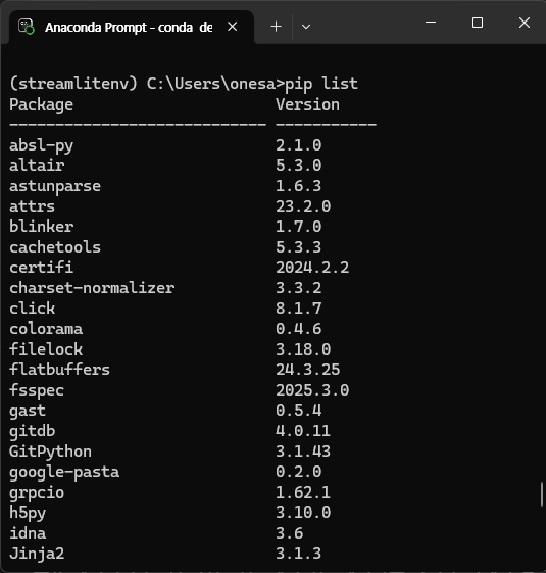Click the 'charset-normalizer' package name
This screenshot has height=573, width=546.
coord(91,288)
